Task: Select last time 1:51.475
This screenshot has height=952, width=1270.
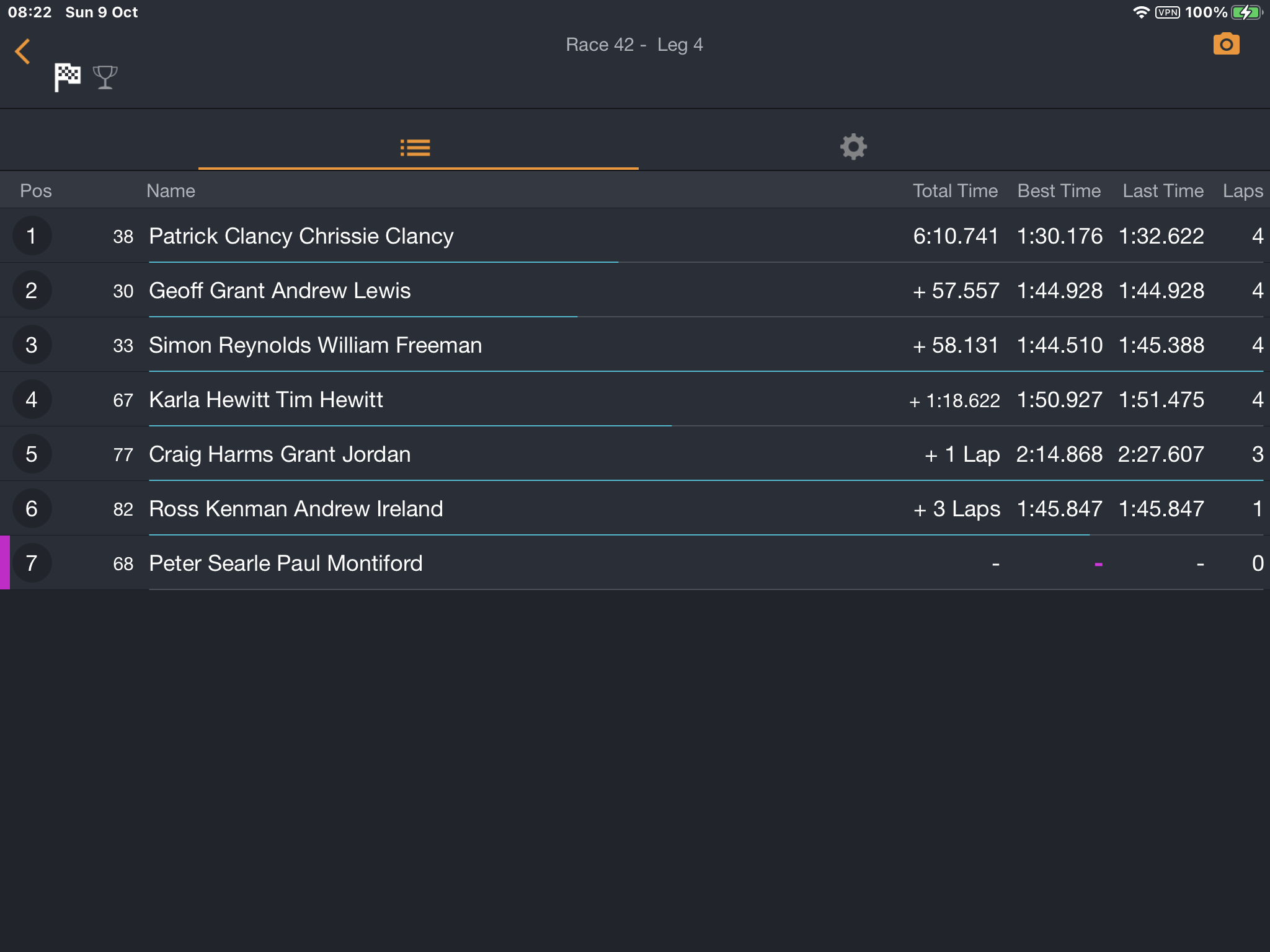Action: pyautogui.click(x=1161, y=400)
